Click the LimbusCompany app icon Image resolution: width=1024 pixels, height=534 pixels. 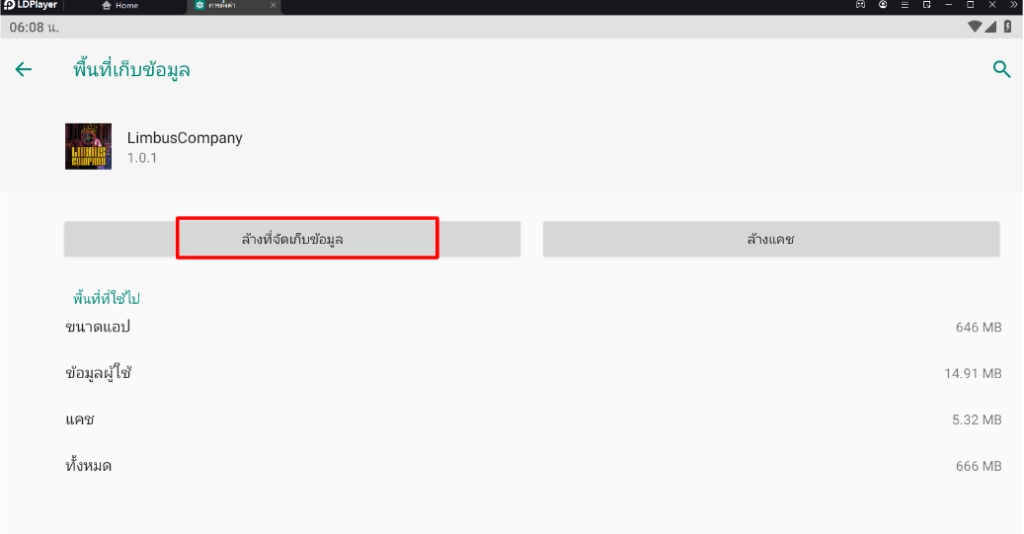88,146
